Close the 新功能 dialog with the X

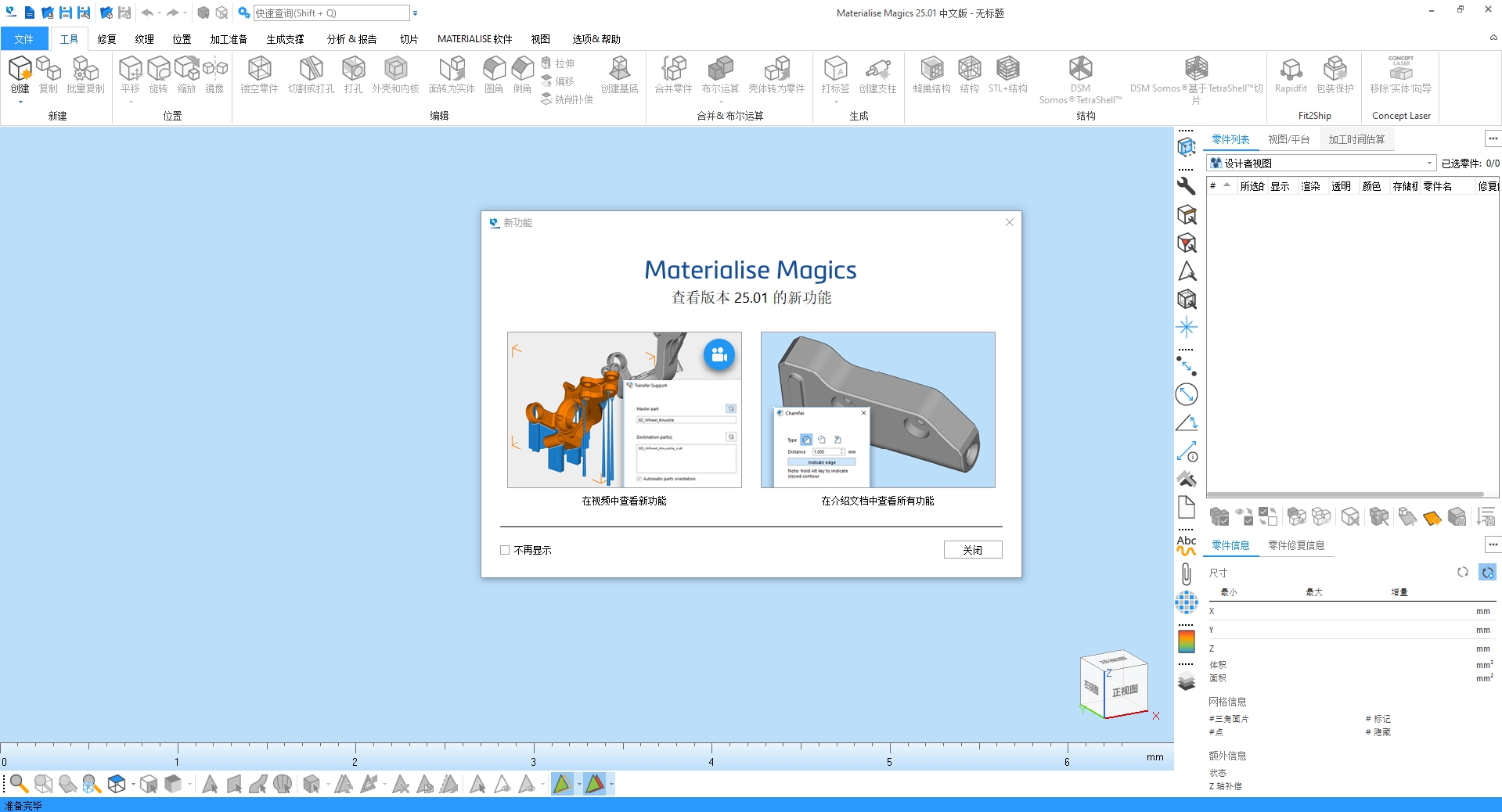pos(1010,222)
